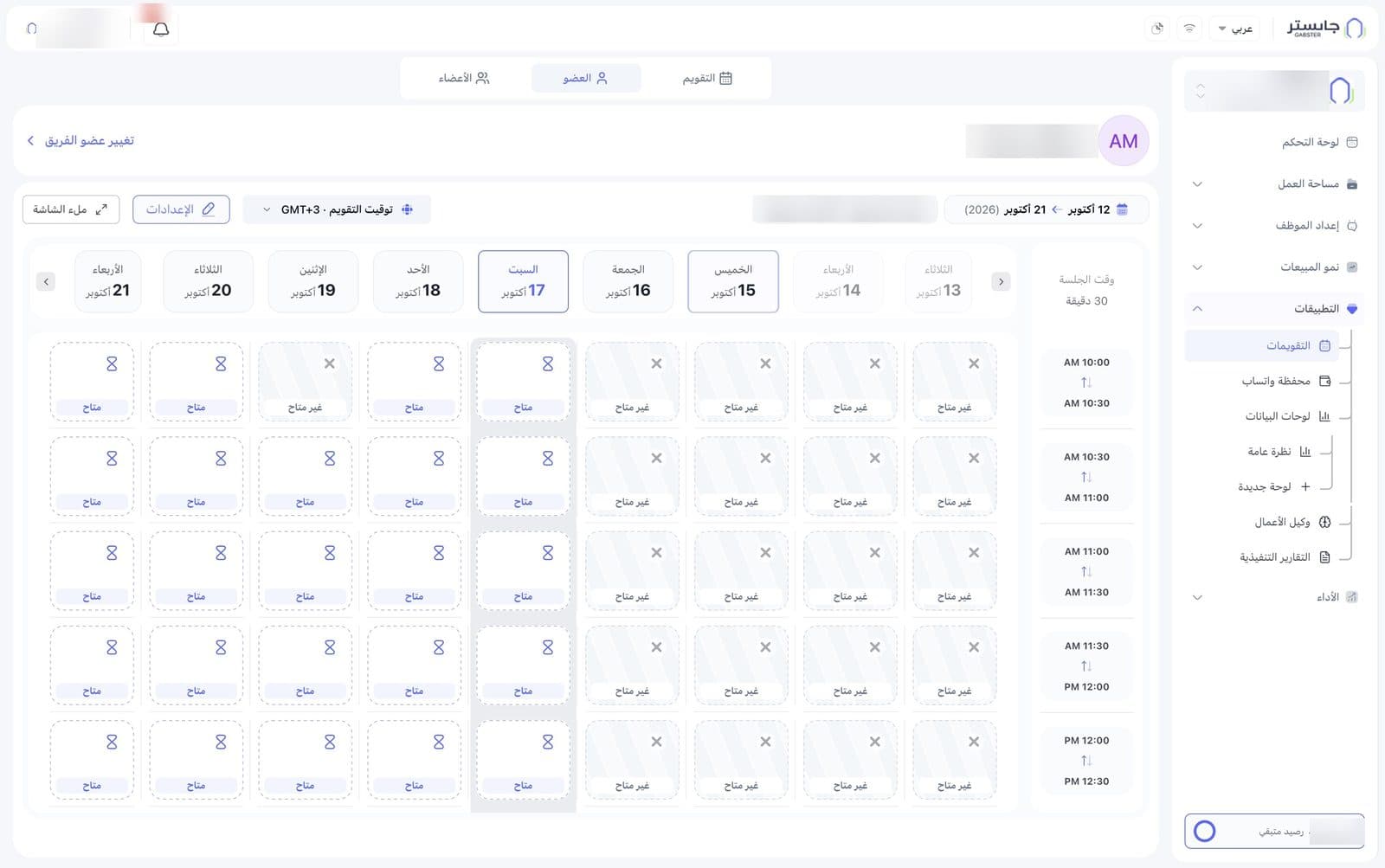Select الأحد 18 أكتوبر day tab
The width and height of the screenshot is (1385, 868).
[x=418, y=281]
